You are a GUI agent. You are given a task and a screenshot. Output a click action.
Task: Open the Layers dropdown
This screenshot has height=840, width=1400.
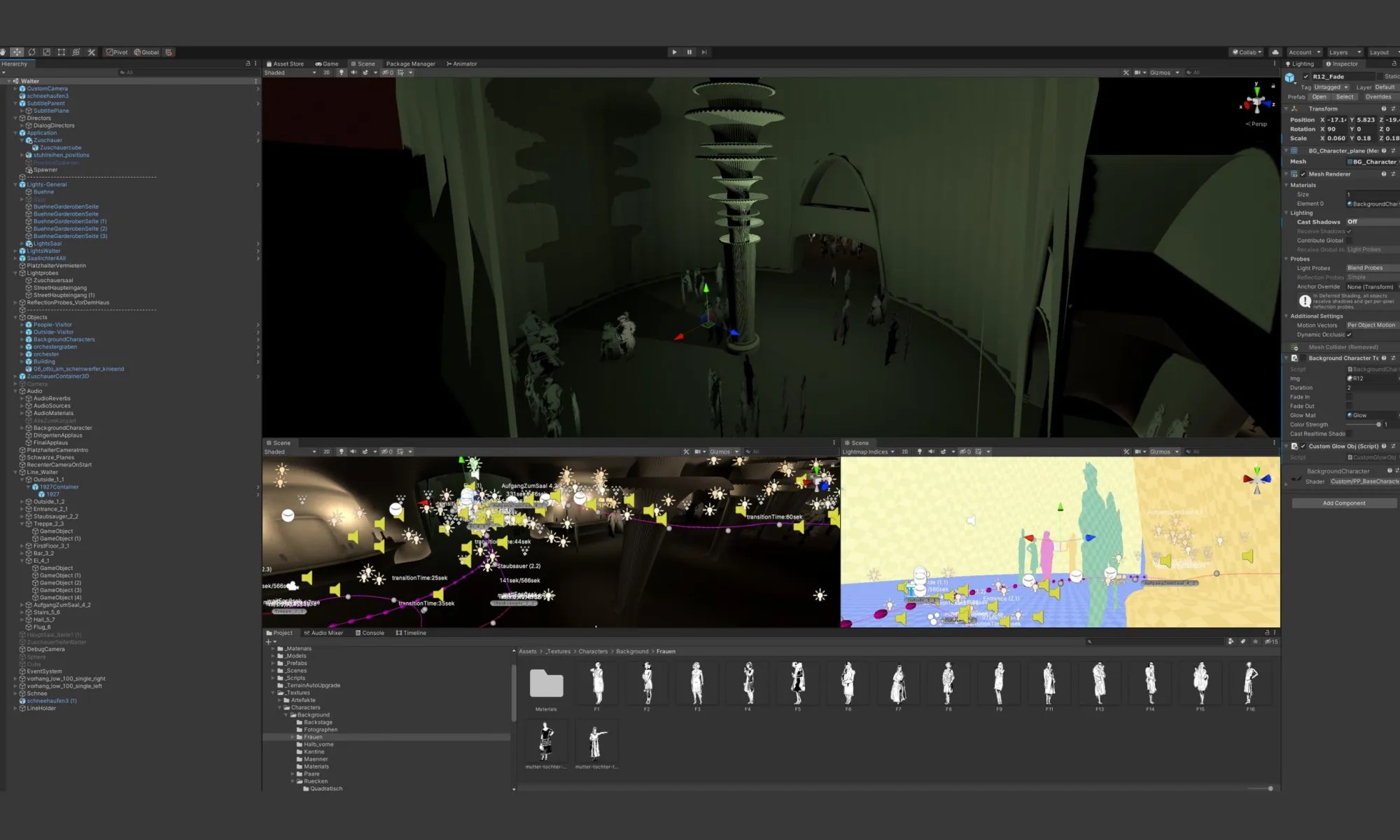[x=1345, y=52]
